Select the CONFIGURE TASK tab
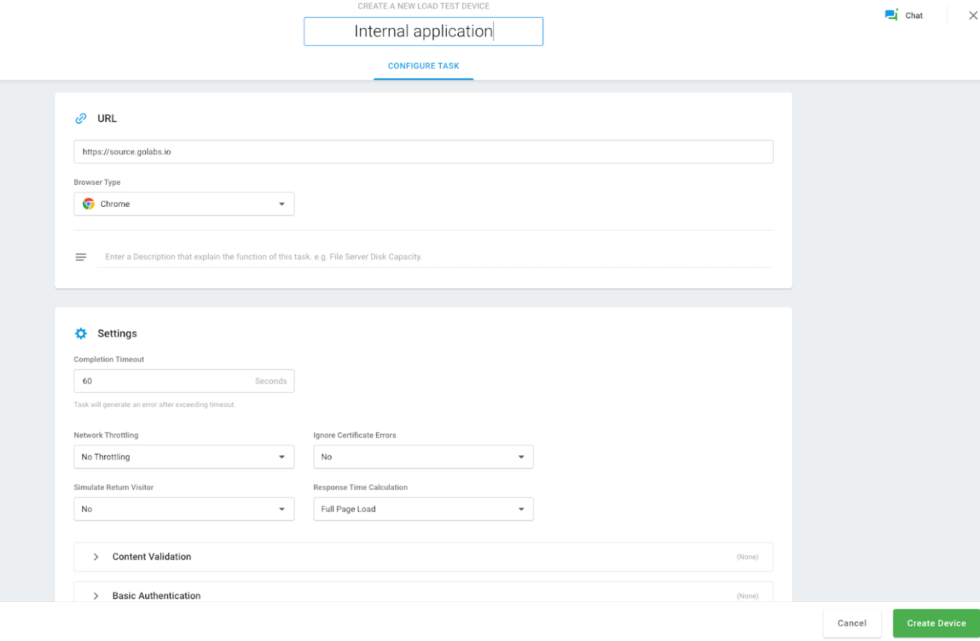This screenshot has width=980, height=641. (x=423, y=65)
